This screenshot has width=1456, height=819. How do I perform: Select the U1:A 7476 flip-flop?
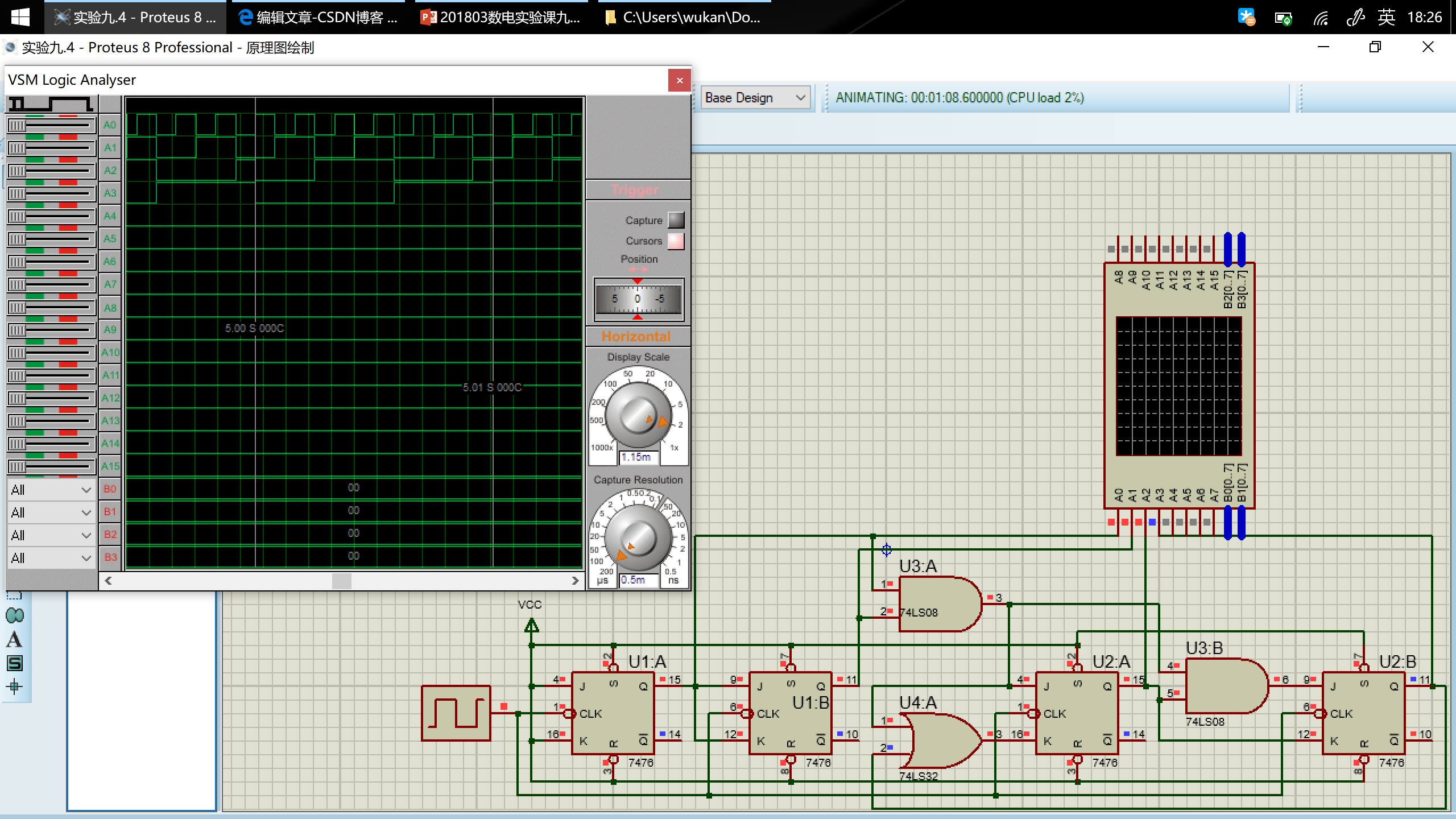click(613, 713)
